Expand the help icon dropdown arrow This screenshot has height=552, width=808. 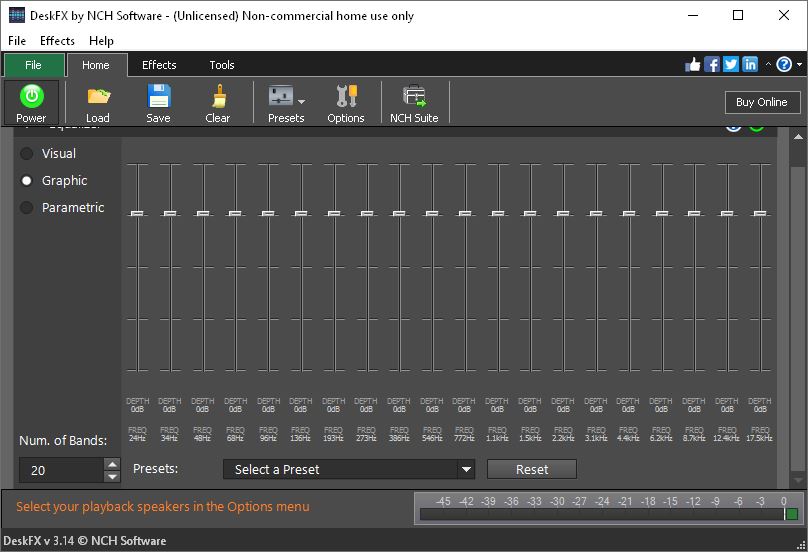(799, 64)
